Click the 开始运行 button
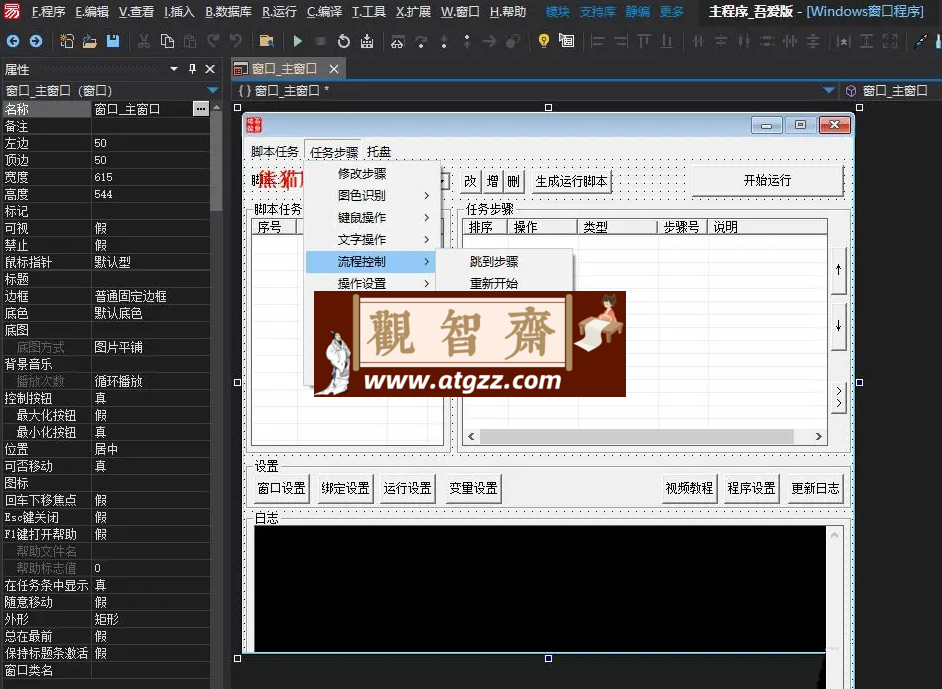 (767, 180)
